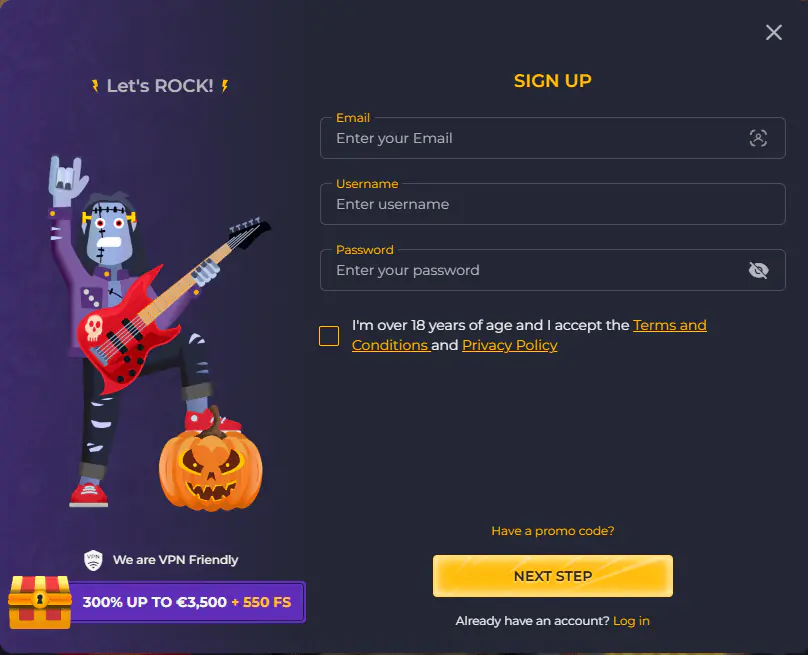This screenshot has width=808, height=655.
Task: Click the NEXT STEP button
Action: 552,576
